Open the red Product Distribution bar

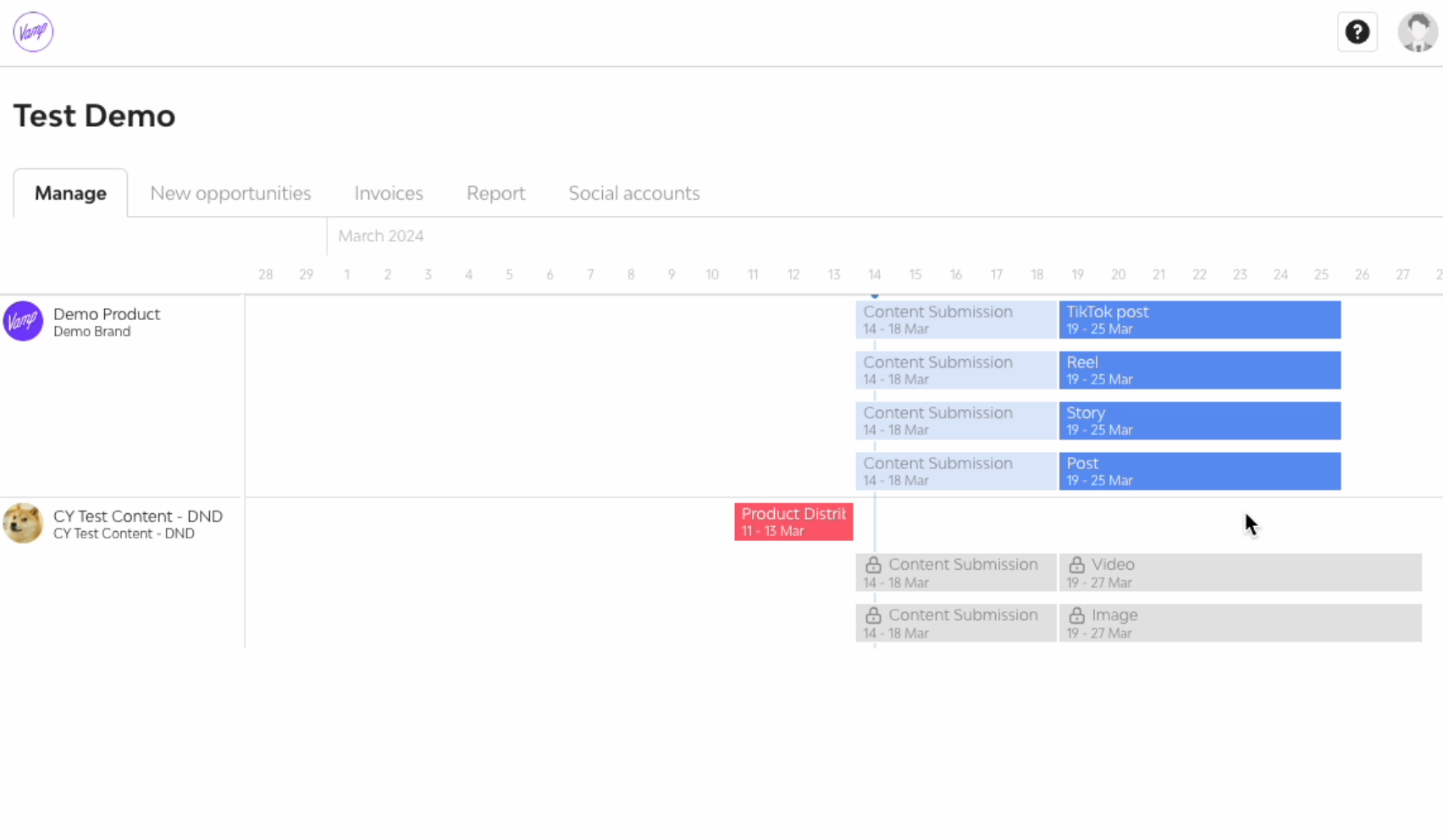click(793, 522)
